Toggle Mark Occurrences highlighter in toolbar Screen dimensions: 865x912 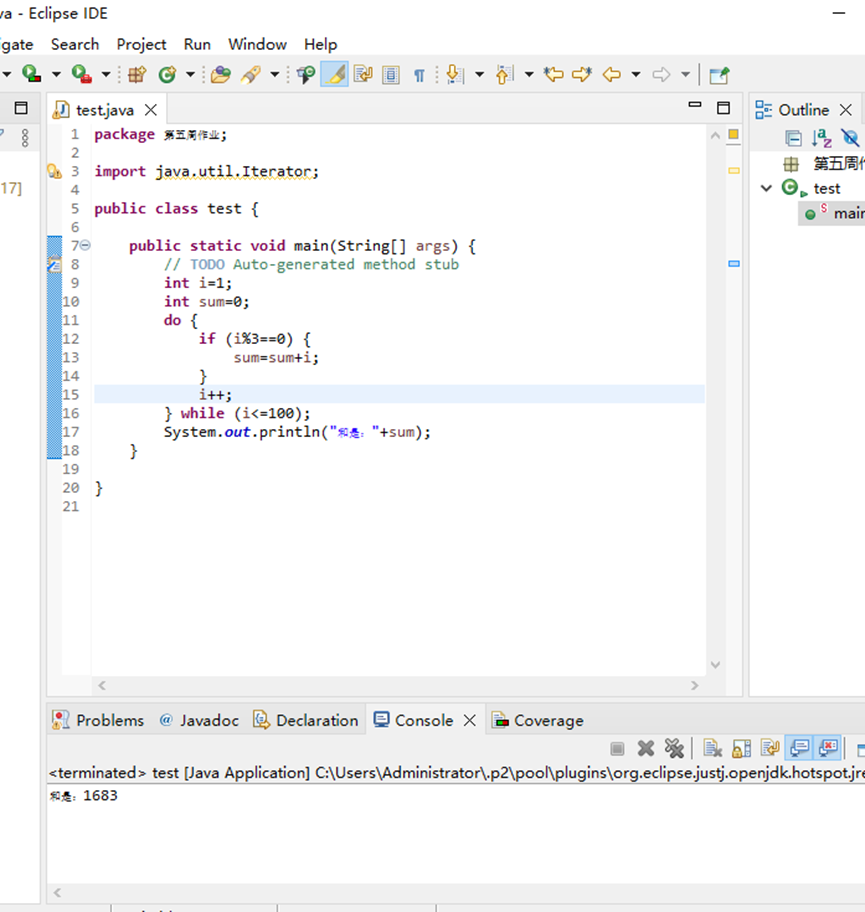pos(334,74)
